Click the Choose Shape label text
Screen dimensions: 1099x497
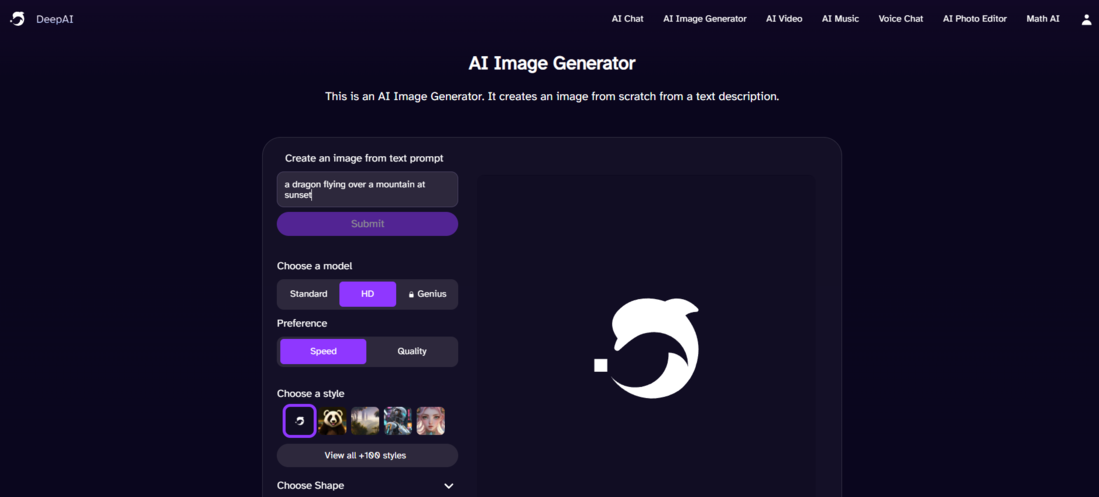310,485
